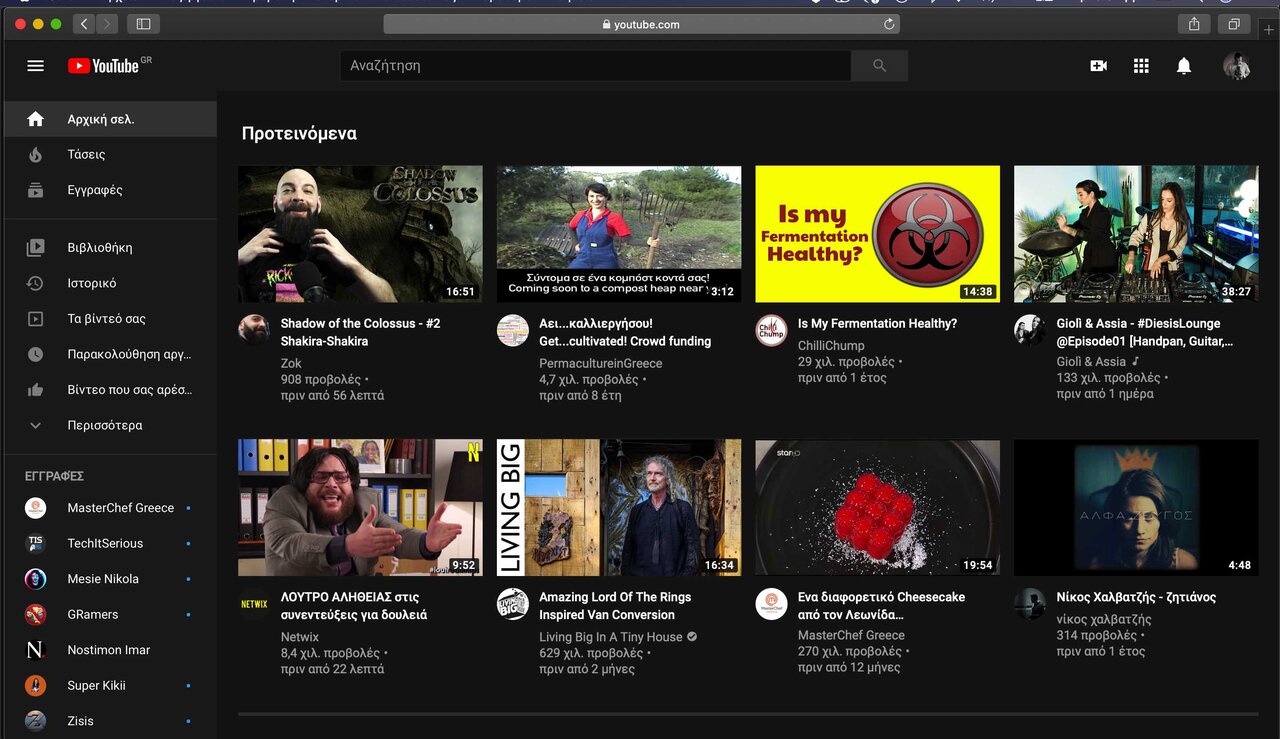Screen dimensions: 1280x739
Task: Open Τάσεις trending page
Action: pos(110,154)
